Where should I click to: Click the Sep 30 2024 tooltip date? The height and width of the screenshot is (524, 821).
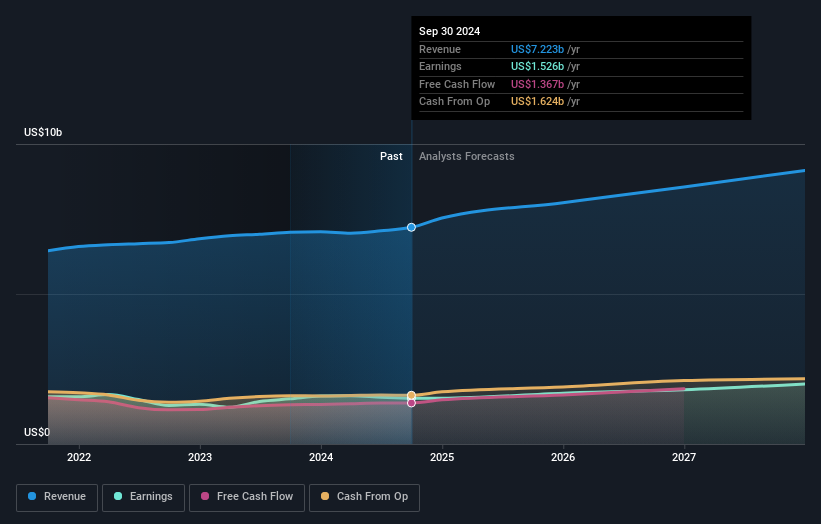tap(449, 31)
